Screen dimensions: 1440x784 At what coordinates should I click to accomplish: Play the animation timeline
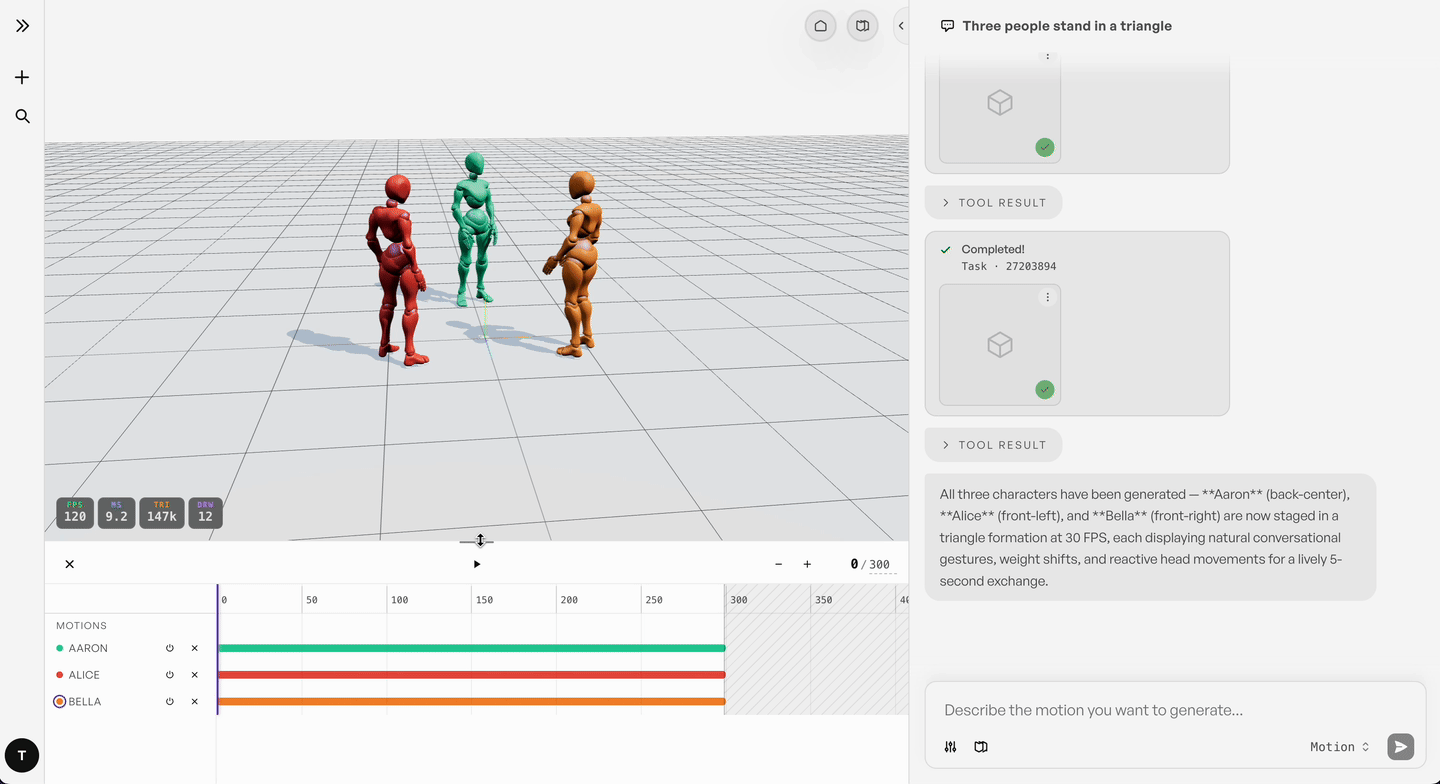tap(477, 564)
